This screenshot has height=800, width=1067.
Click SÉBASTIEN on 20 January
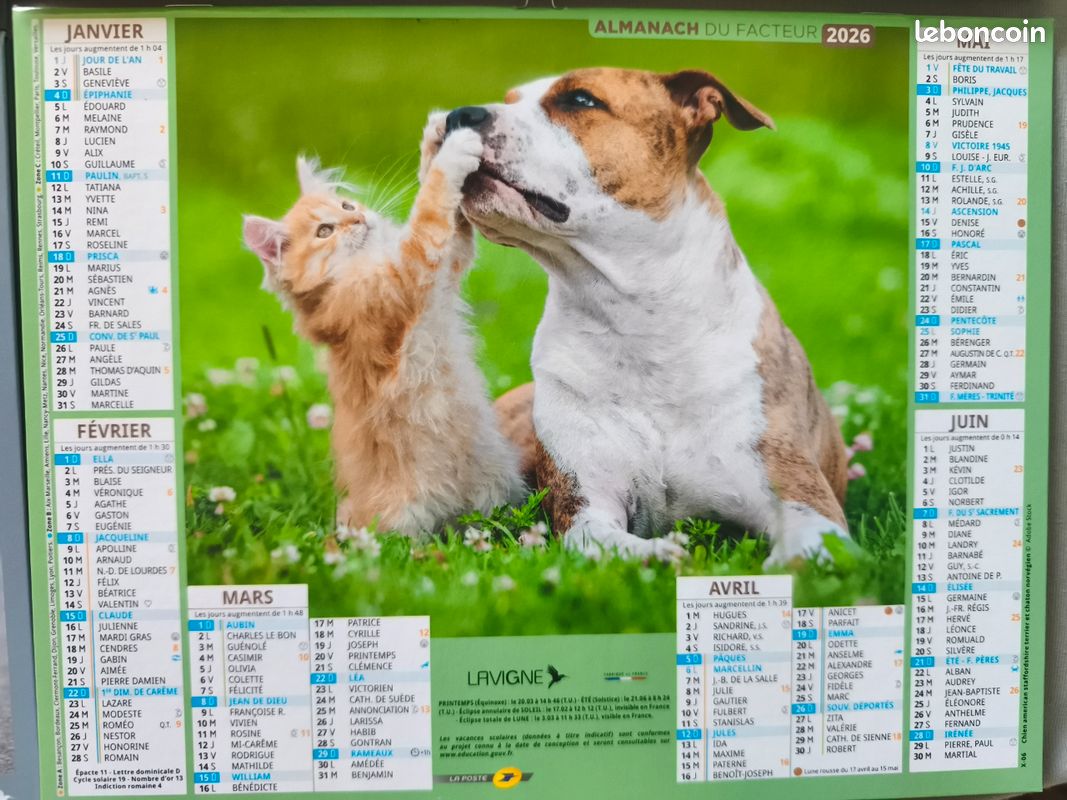coord(110,279)
